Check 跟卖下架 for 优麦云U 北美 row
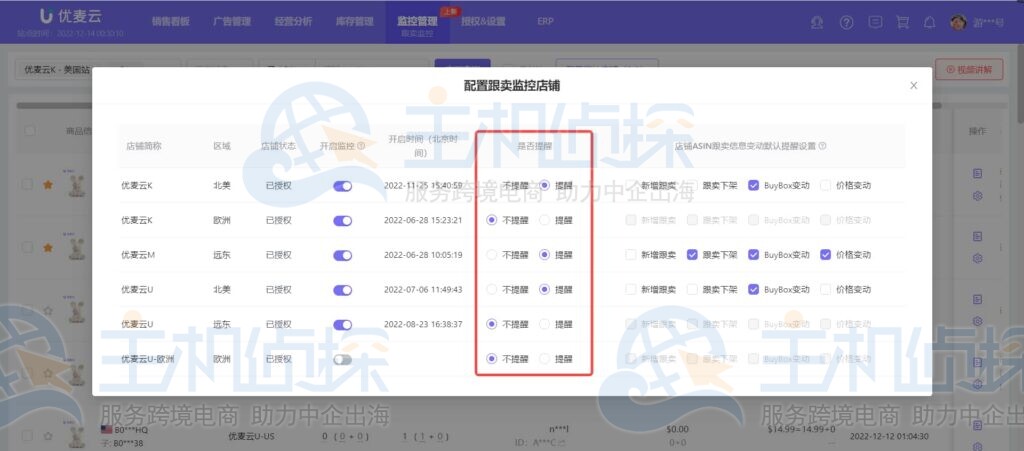Screen dimensions: 1024x451 [692, 289]
